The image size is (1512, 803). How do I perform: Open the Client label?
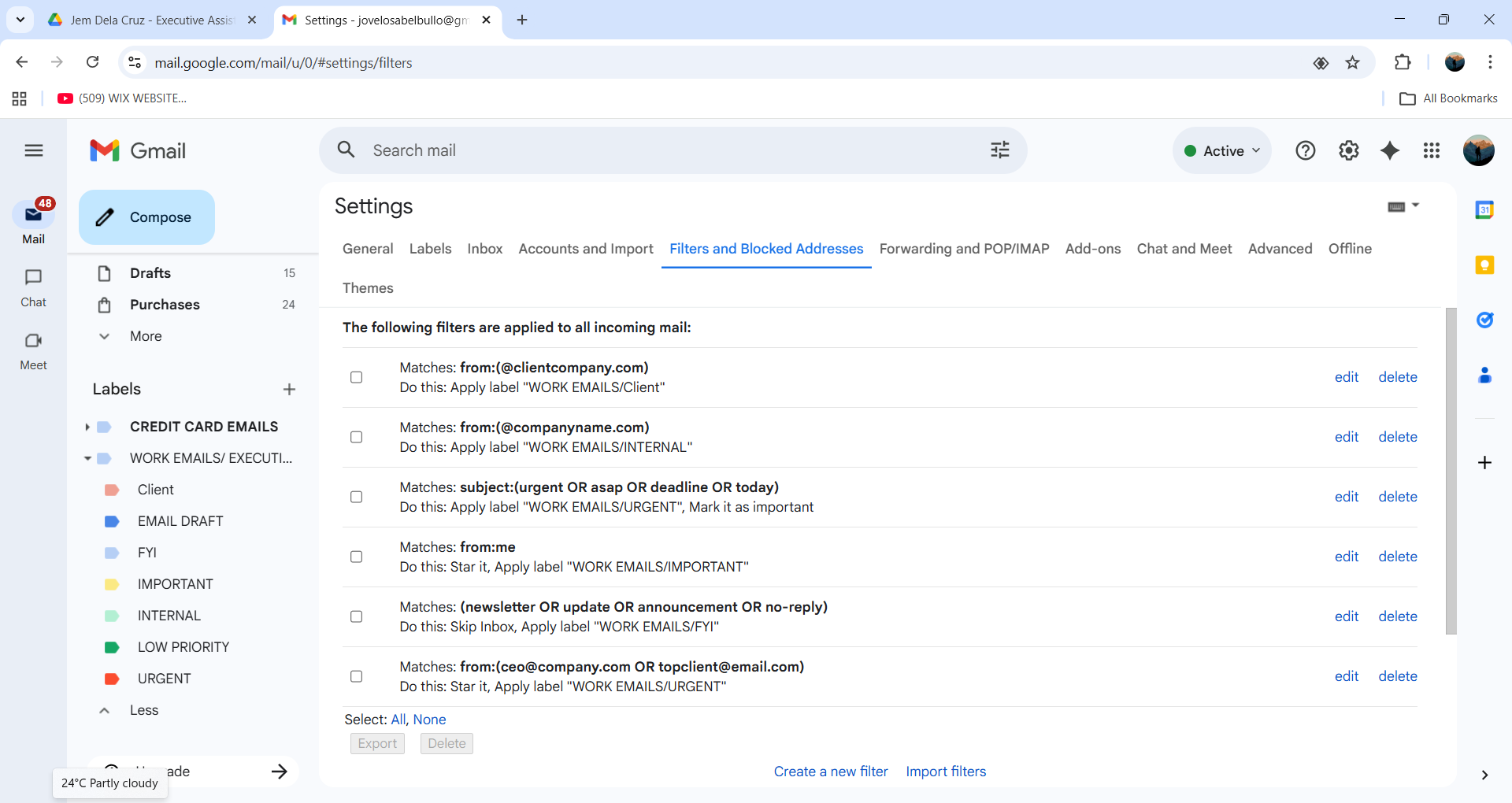tap(156, 490)
